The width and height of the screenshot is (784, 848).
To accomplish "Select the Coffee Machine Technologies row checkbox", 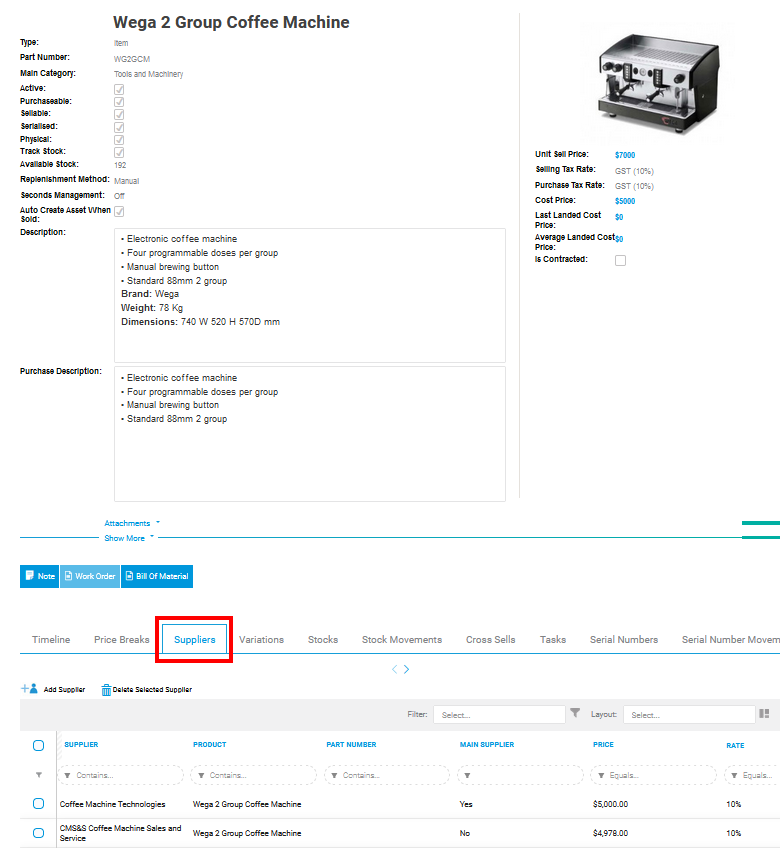I will pyautogui.click(x=38, y=804).
